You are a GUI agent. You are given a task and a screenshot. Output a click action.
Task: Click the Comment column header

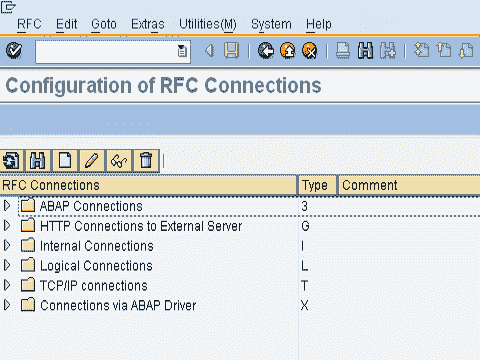tap(410, 185)
